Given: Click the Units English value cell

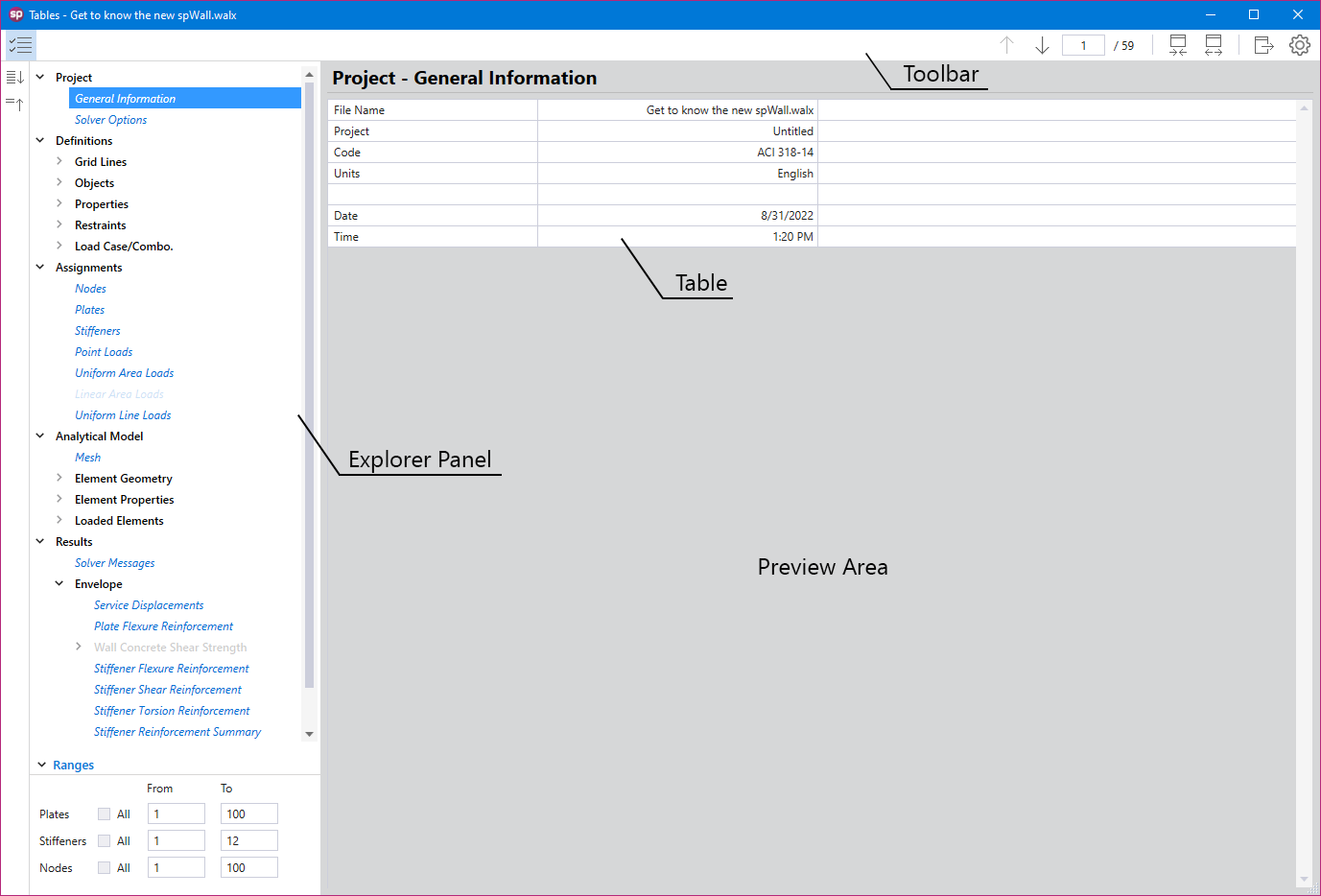Looking at the screenshot, I should click(677, 174).
